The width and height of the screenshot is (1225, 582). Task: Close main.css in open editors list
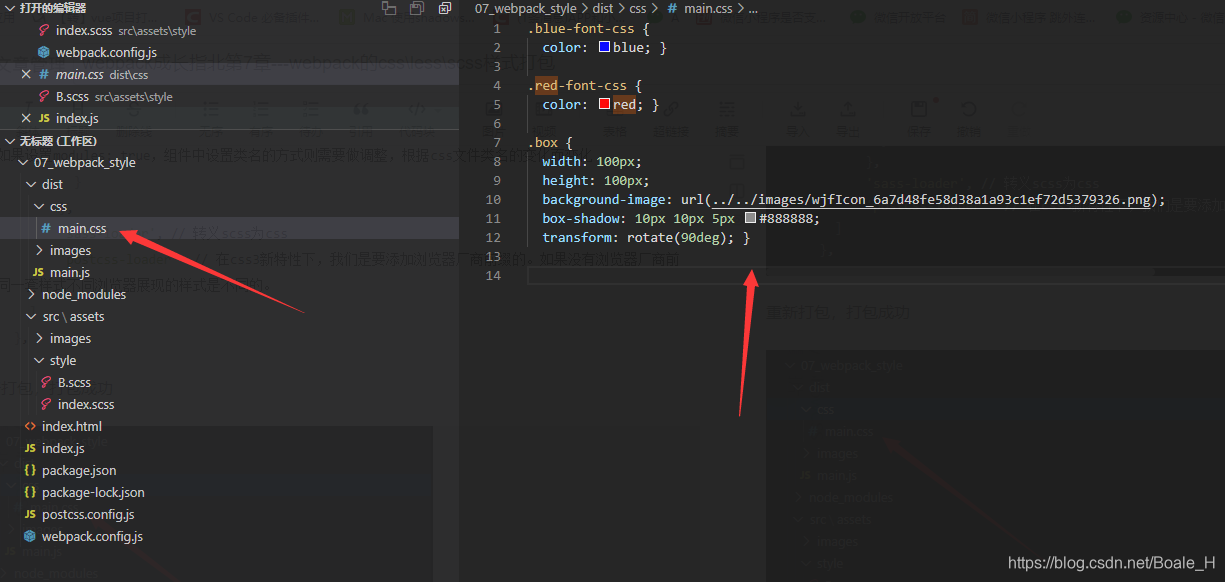click(x=26, y=74)
